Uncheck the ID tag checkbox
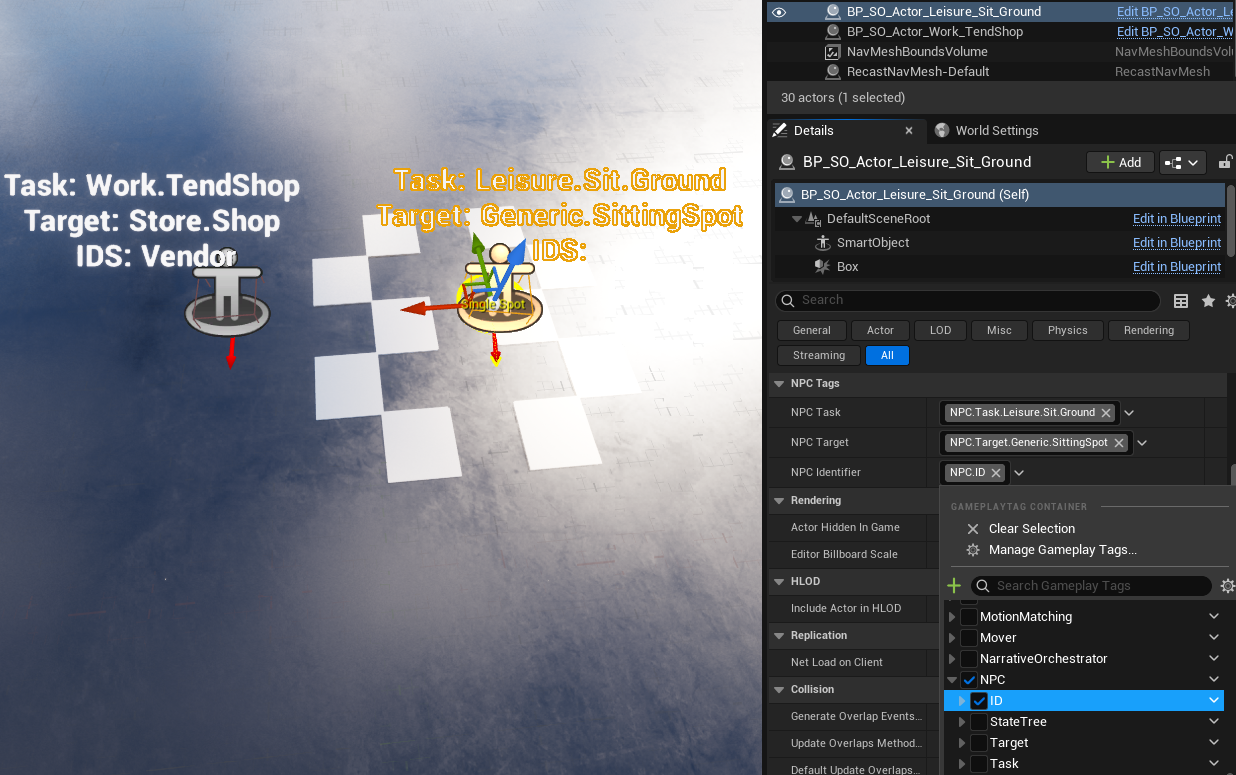Screen dimensions: 1236x775 [979, 701]
